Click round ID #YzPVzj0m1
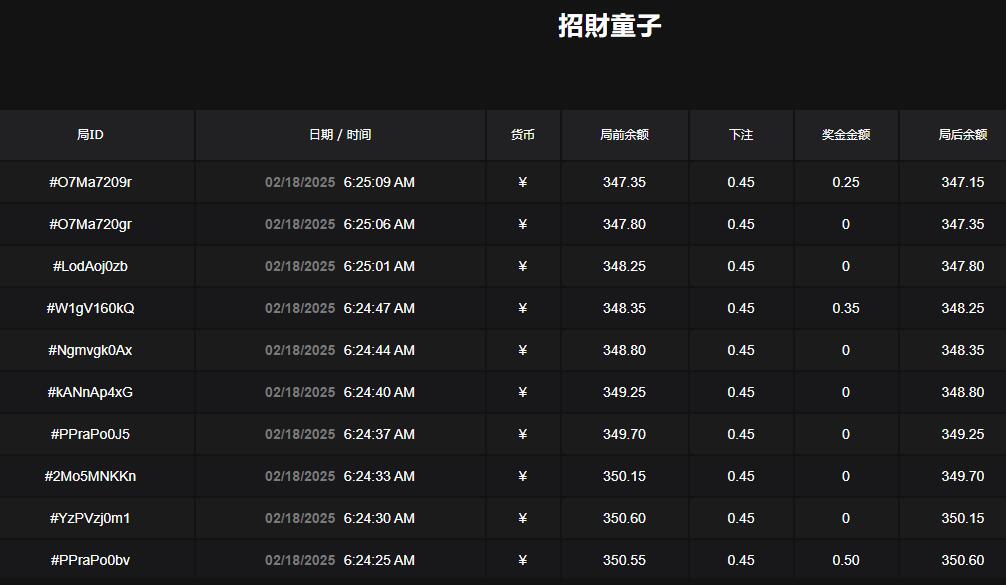 click(x=90, y=518)
